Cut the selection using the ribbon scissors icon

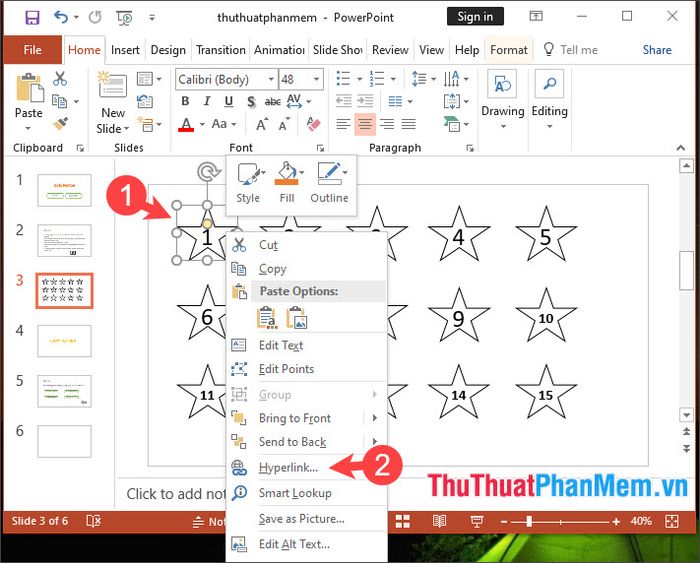pos(60,78)
